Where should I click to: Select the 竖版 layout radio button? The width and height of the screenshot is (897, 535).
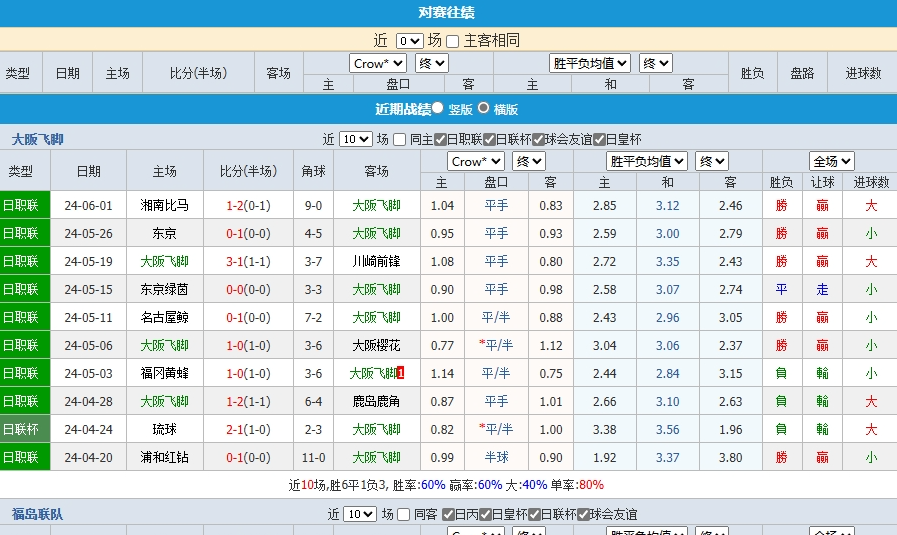point(438,108)
